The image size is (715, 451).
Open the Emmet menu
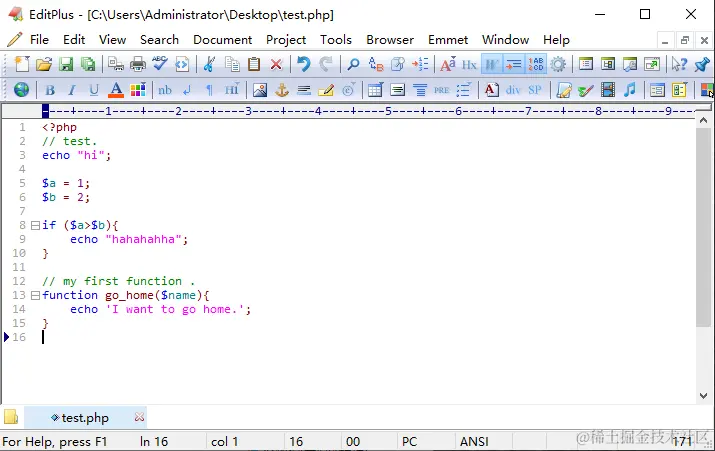[448, 40]
